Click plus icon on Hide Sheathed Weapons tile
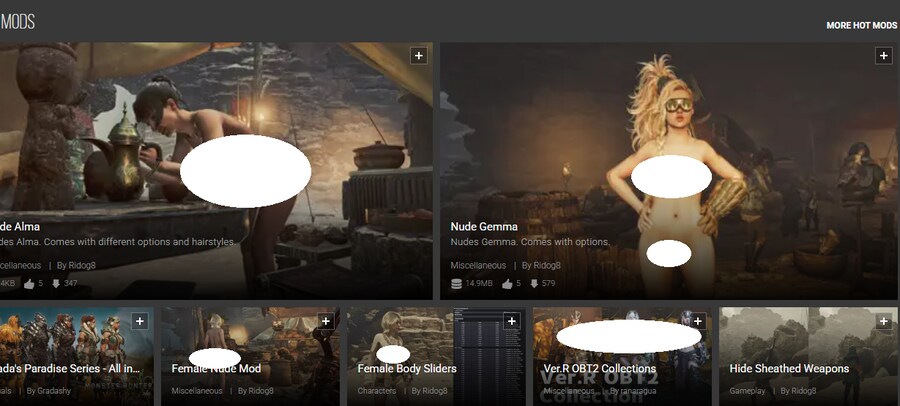900x406 pixels. 884,321
